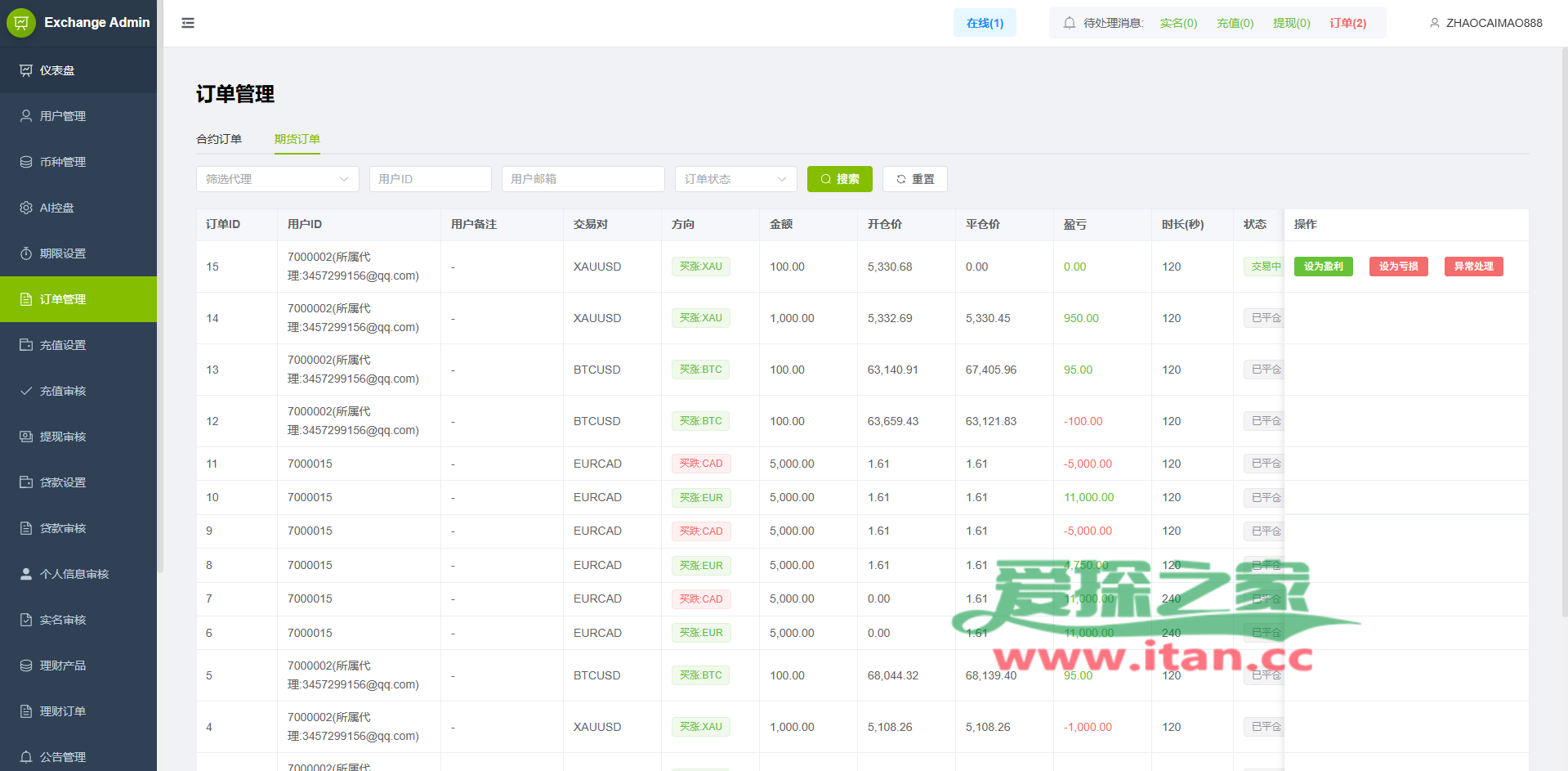Image resolution: width=1568 pixels, height=771 pixels.
Task: Click the hamburger menu collapse icon
Action: (188, 23)
